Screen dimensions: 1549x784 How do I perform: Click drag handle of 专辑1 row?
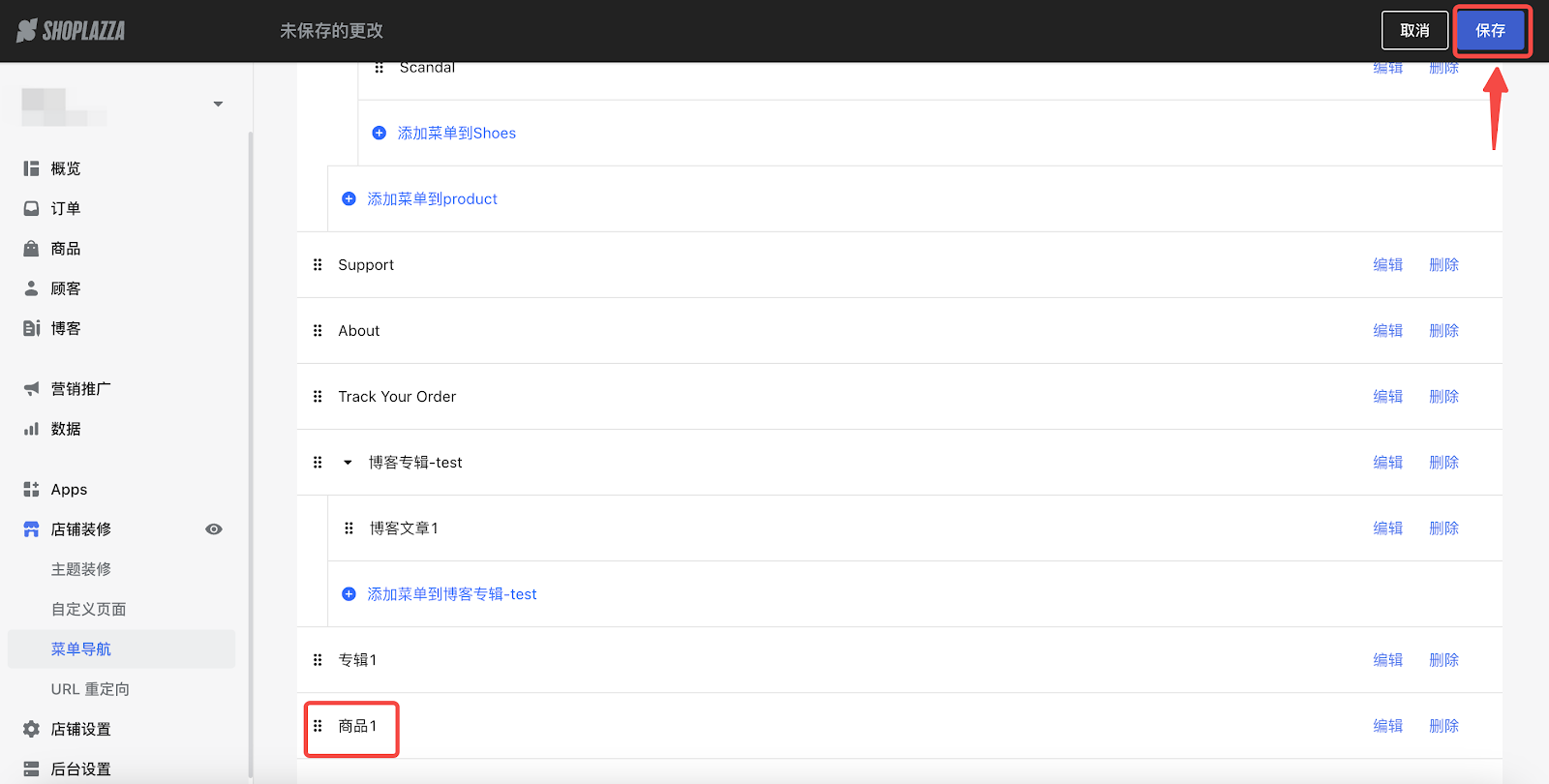click(318, 659)
